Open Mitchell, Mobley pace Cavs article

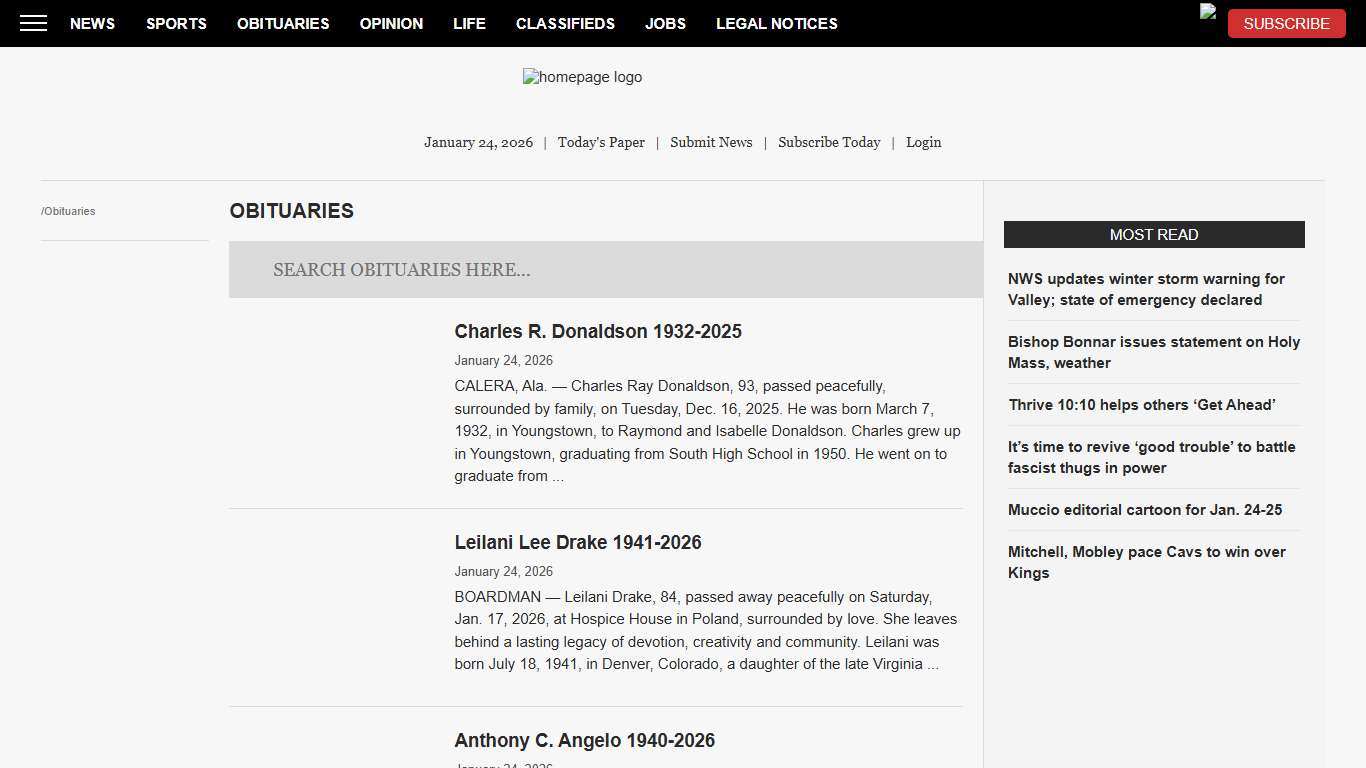click(x=1146, y=562)
